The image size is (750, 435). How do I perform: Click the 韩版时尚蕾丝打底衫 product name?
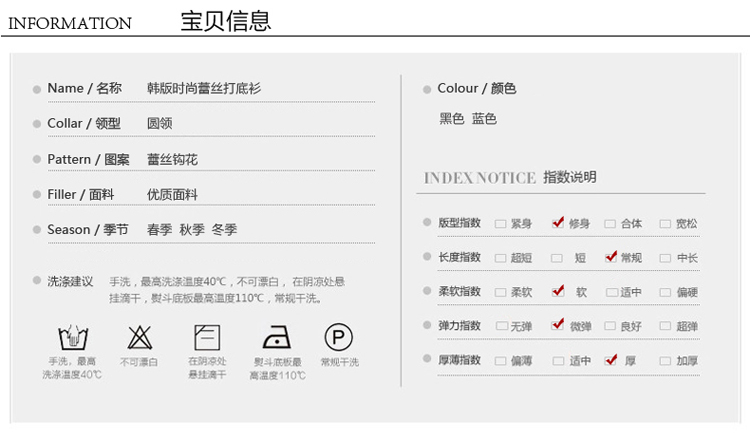[x=204, y=89]
